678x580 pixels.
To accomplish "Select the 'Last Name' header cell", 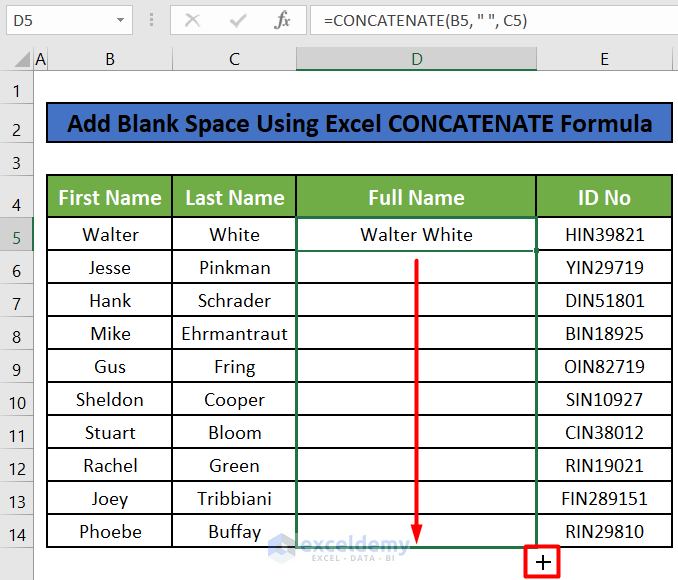I will click(234, 197).
